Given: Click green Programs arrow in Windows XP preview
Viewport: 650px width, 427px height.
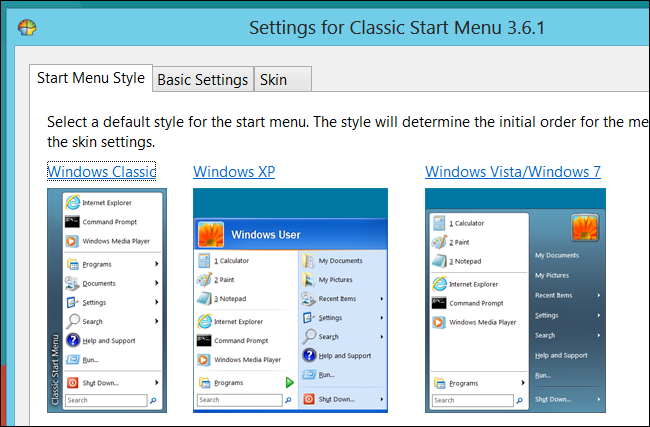Looking at the screenshot, I should [x=289, y=382].
